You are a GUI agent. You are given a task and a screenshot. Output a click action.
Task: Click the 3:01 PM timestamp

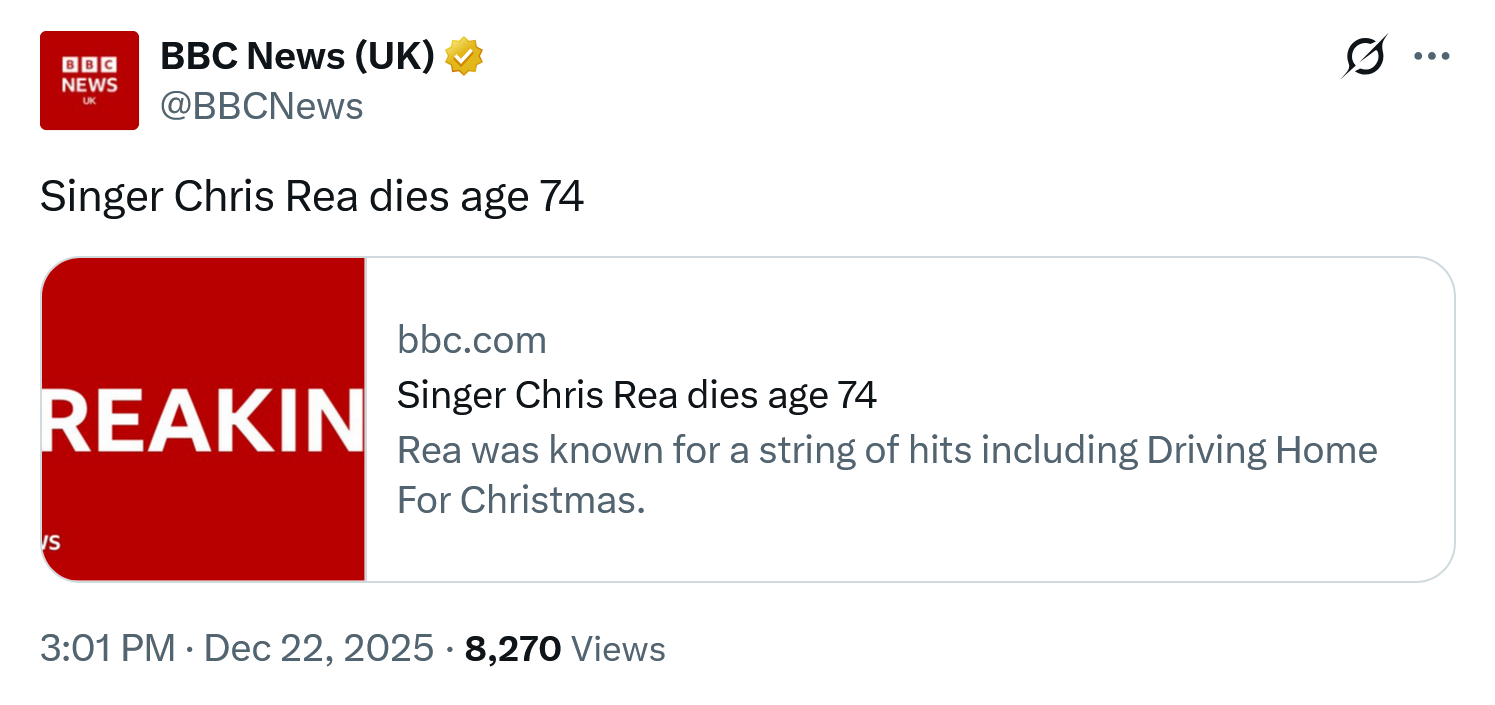click(x=107, y=649)
